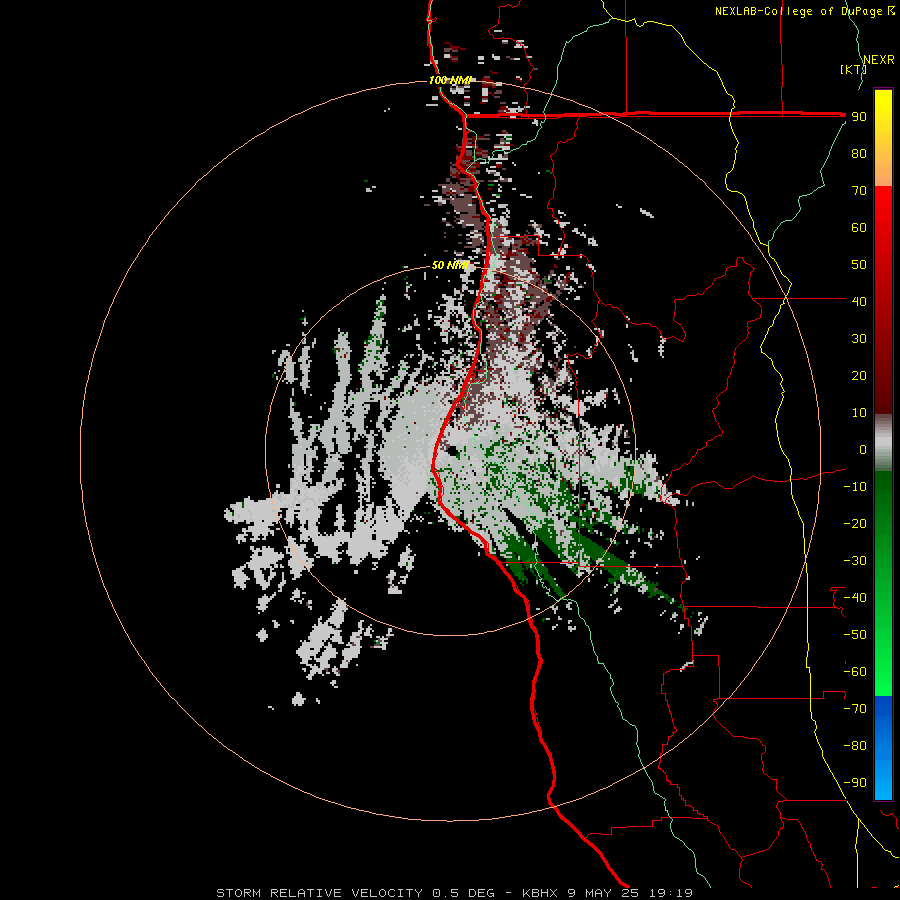This screenshot has height=900, width=900.
Task: Click the 50 value on velocity scale
Action: click(859, 265)
